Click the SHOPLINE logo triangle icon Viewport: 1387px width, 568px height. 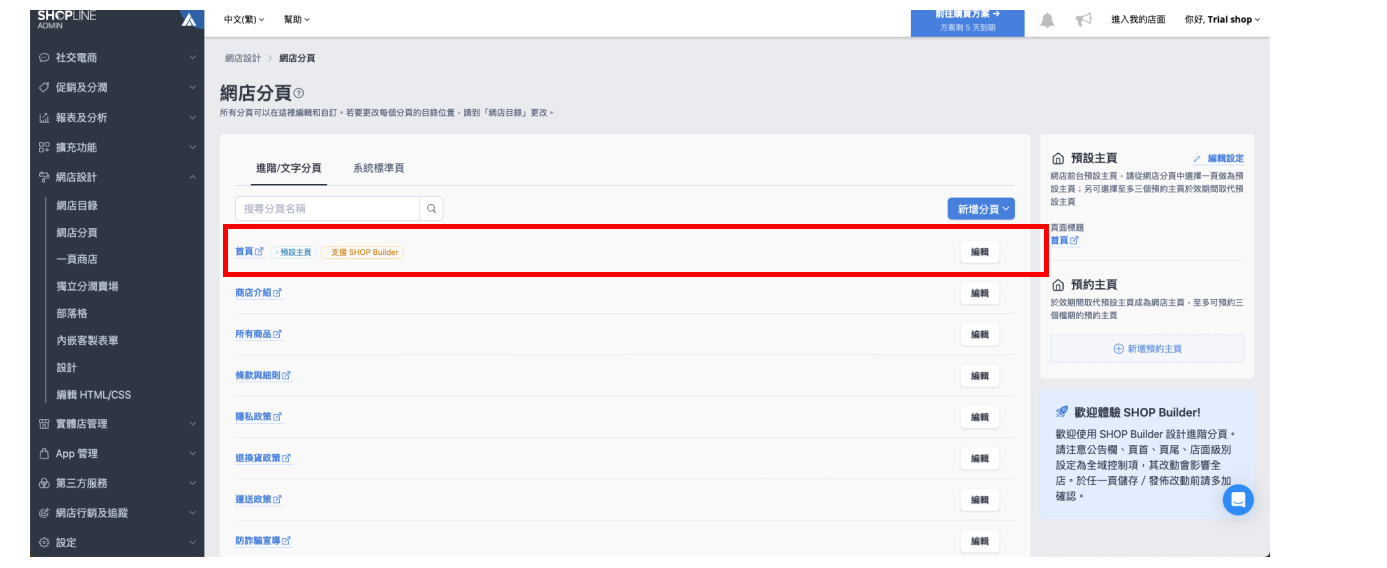189,19
